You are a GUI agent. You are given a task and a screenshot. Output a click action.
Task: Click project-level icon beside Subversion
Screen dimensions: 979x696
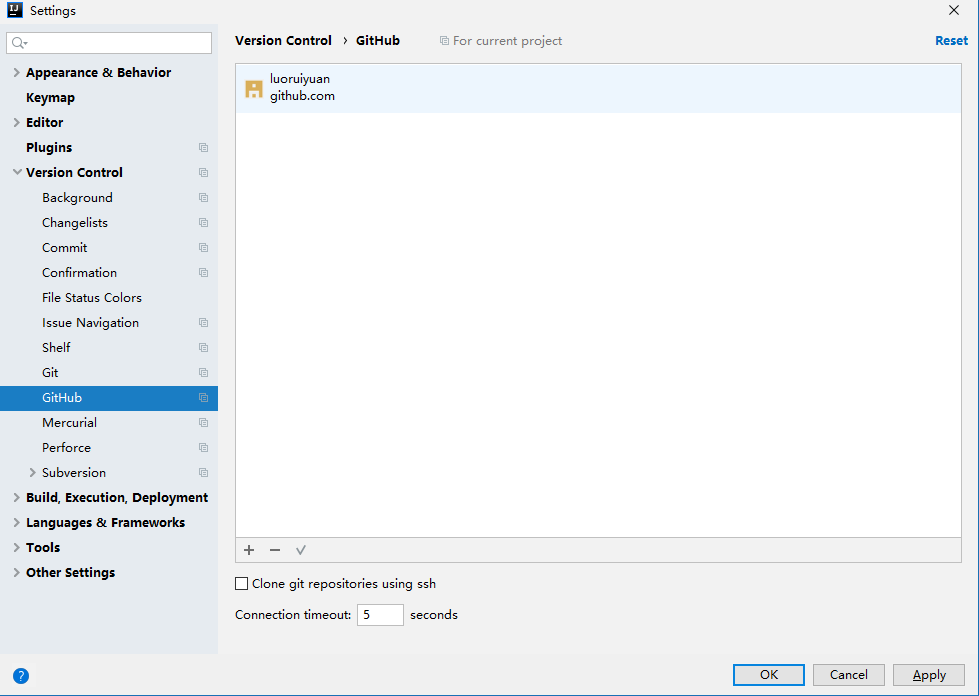coord(204,473)
